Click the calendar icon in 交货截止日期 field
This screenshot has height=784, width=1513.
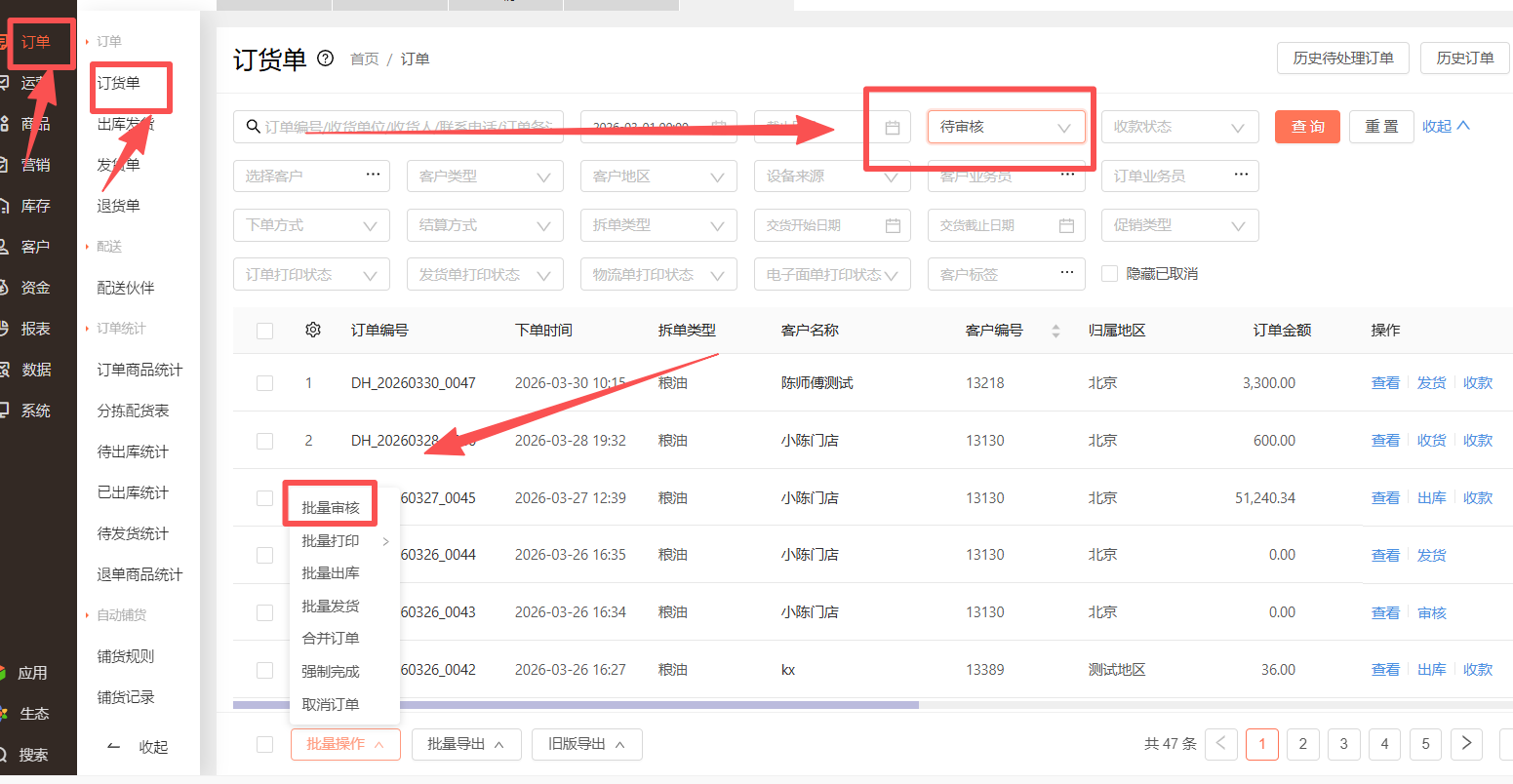(x=1066, y=225)
